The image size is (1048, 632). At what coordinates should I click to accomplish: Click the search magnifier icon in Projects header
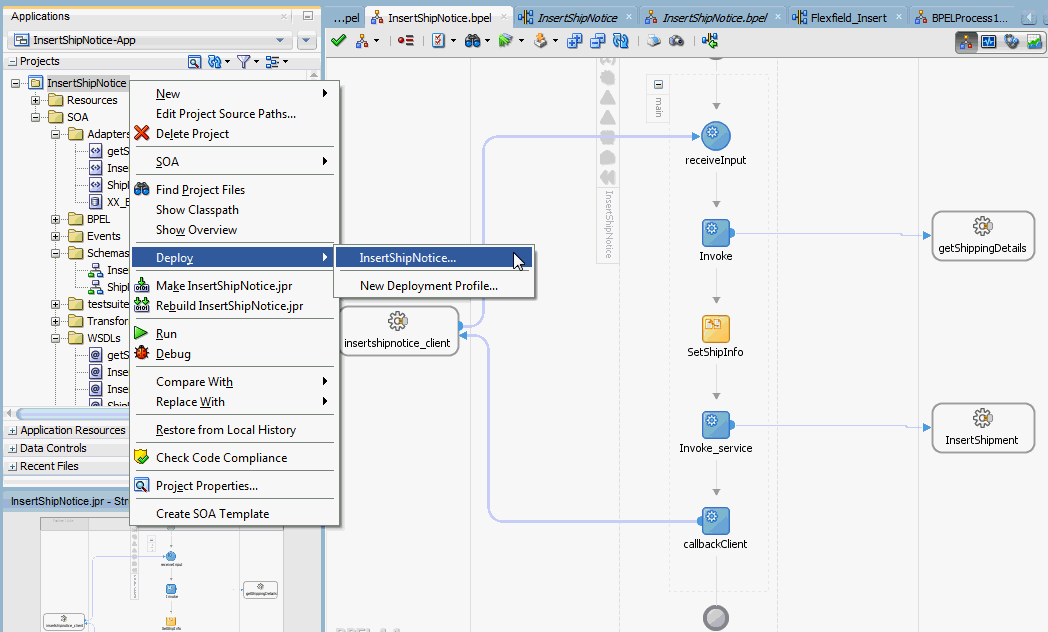194,61
